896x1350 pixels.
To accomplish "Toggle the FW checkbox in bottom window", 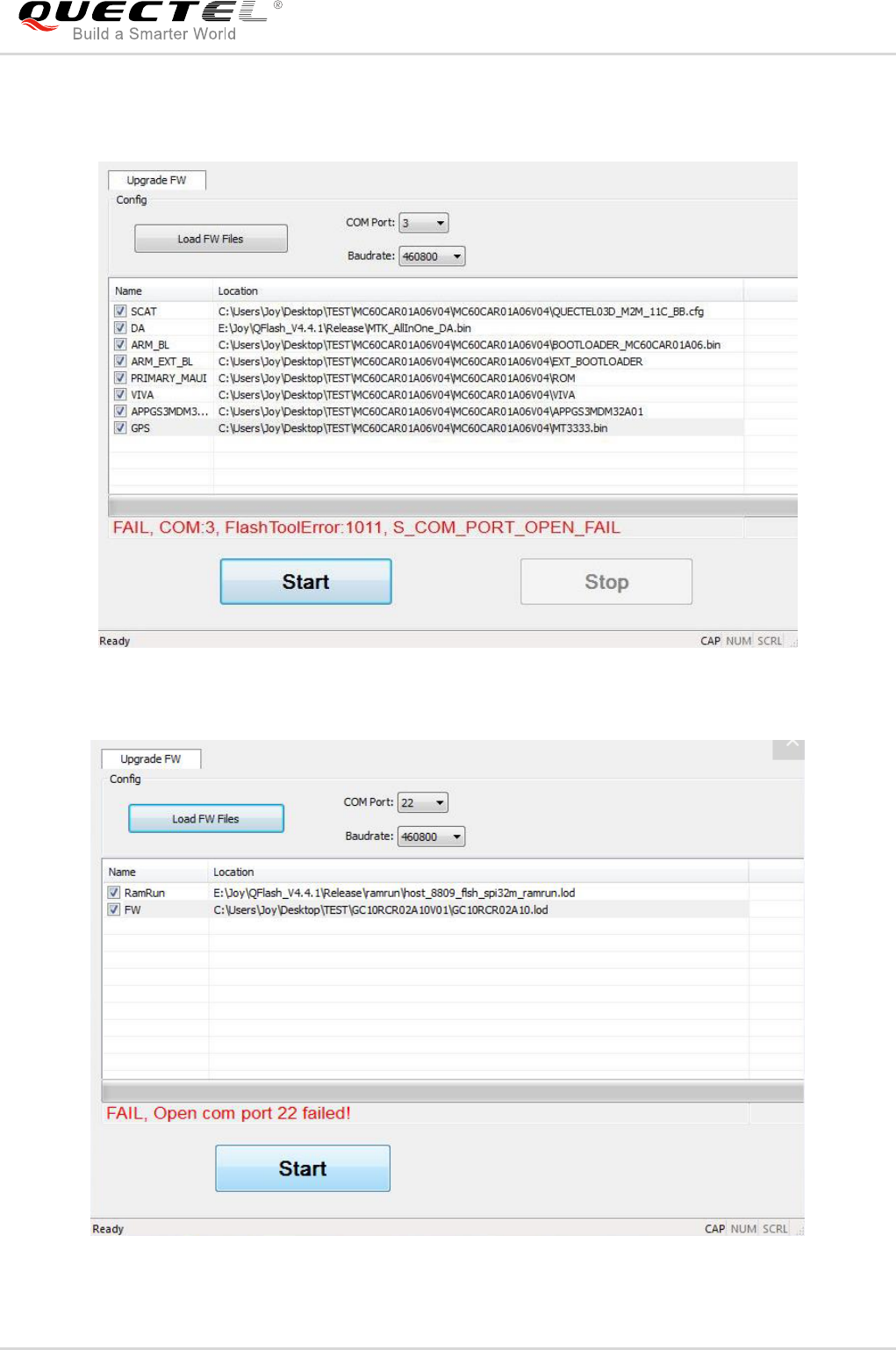I will [x=114, y=909].
